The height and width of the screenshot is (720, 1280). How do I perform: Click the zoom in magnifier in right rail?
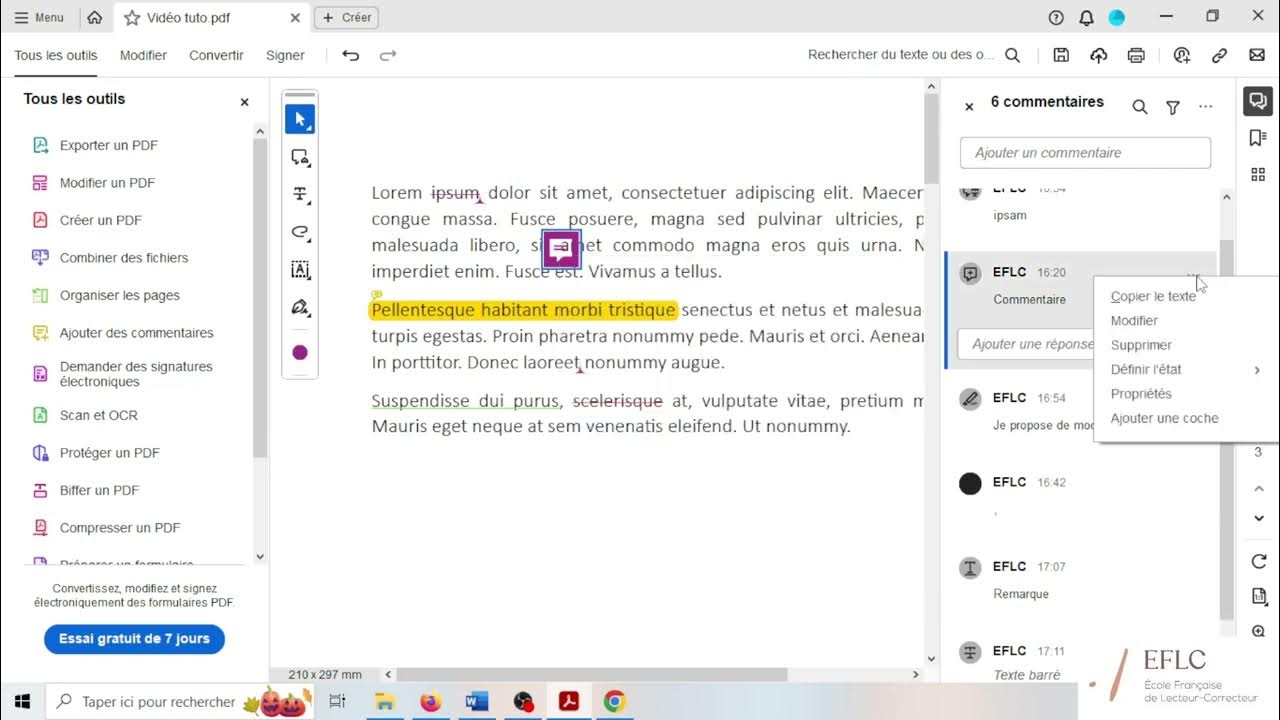[1259, 631]
